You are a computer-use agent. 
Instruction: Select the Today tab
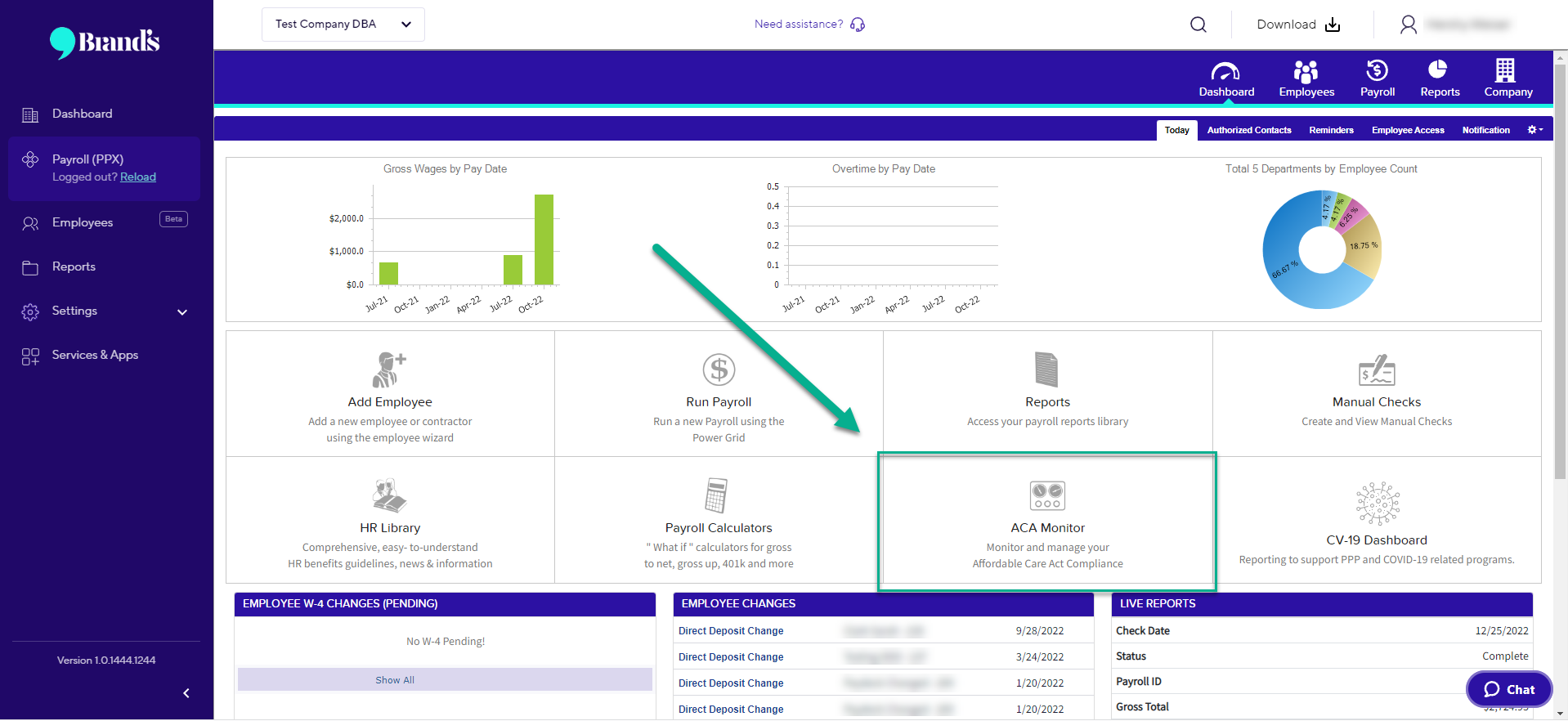1176,130
